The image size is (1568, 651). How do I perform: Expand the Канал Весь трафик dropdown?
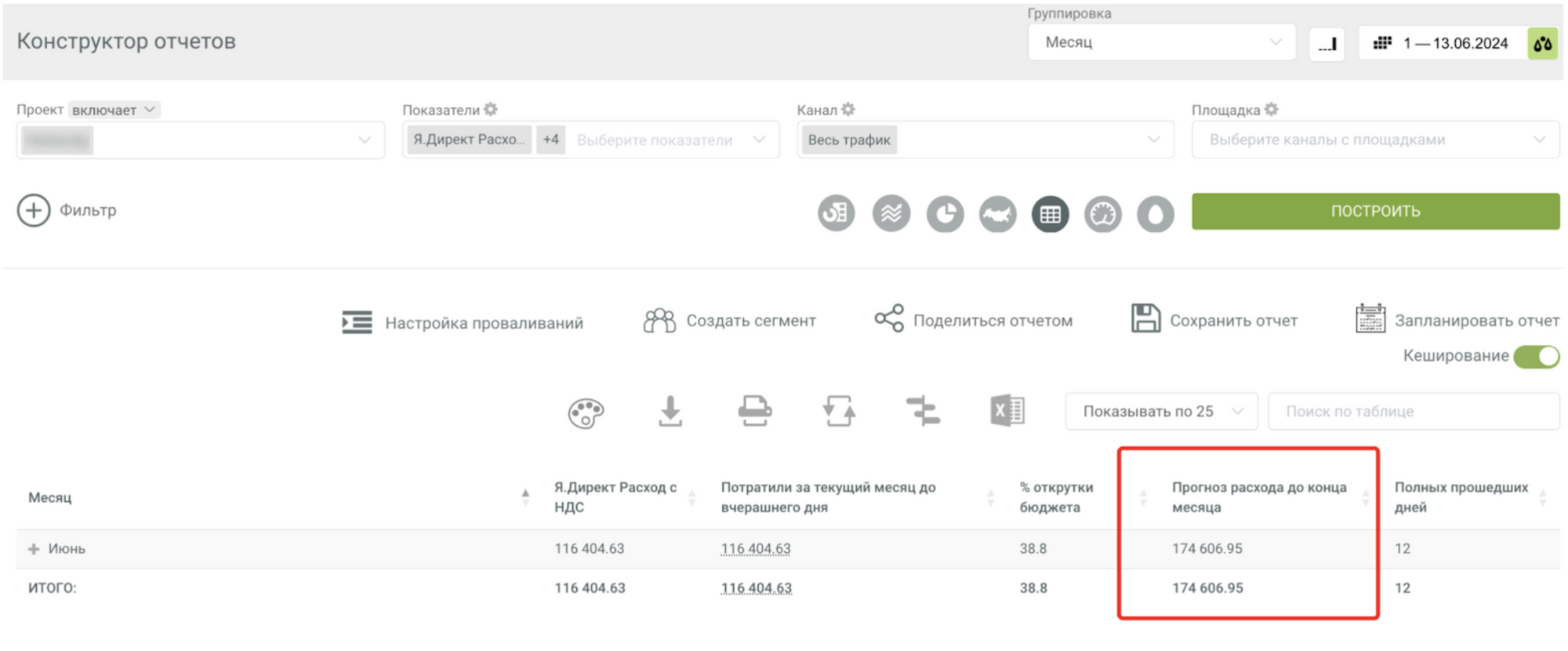pyautogui.click(x=985, y=140)
